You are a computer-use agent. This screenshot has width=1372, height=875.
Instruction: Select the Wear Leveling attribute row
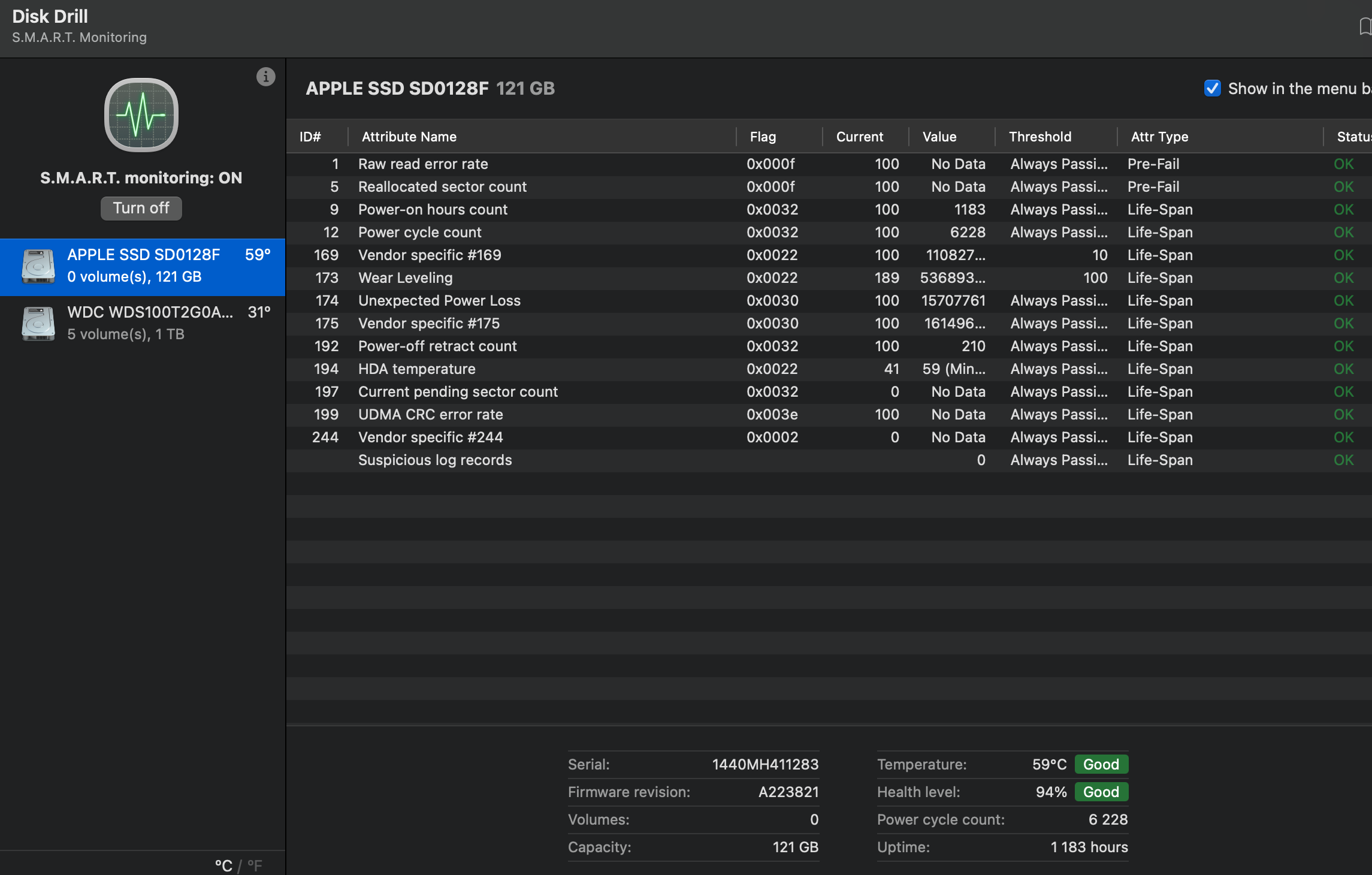coord(405,278)
